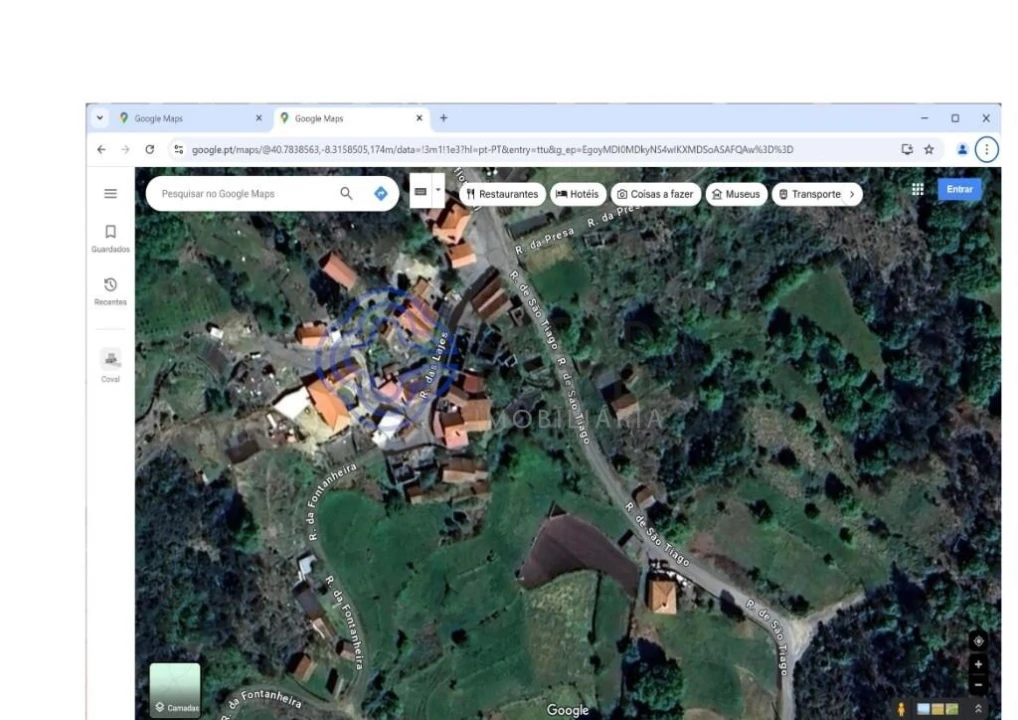Filter by Restaurantes chip
The height and width of the screenshot is (720, 1018).
click(502, 194)
